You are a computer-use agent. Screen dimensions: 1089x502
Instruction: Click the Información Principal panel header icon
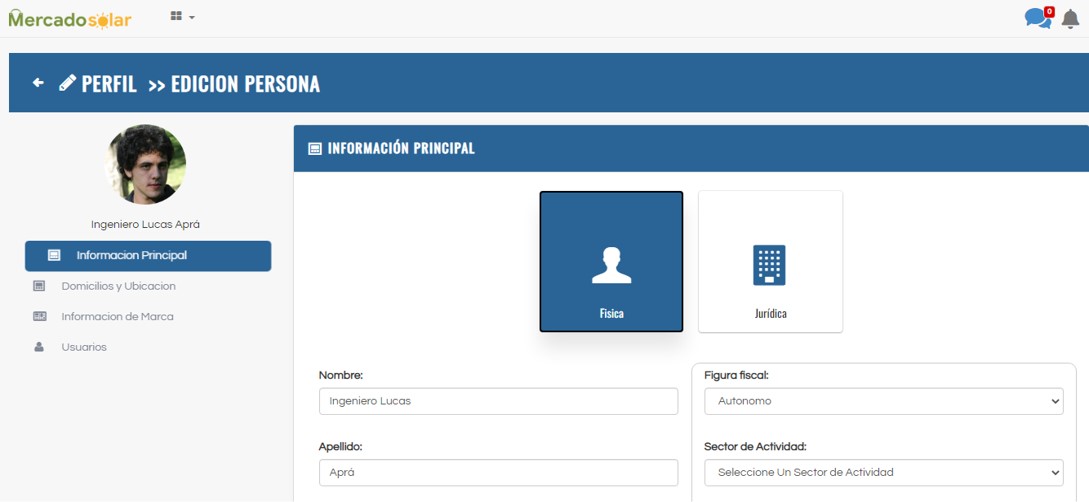coord(315,149)
